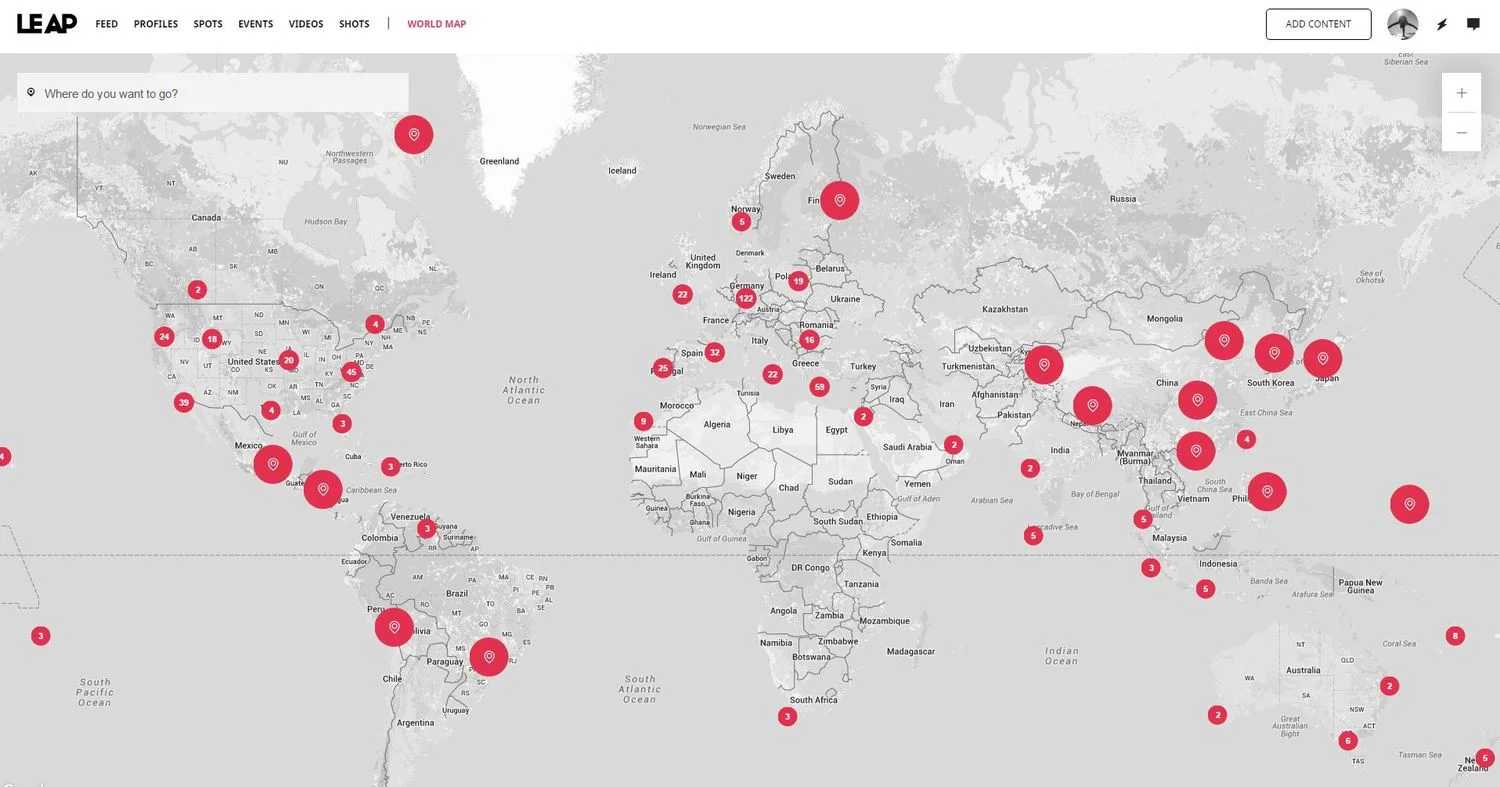Screen dimensions: 1500x787
Task: Click the zoom out minus button
Action: pos(1461,132)
